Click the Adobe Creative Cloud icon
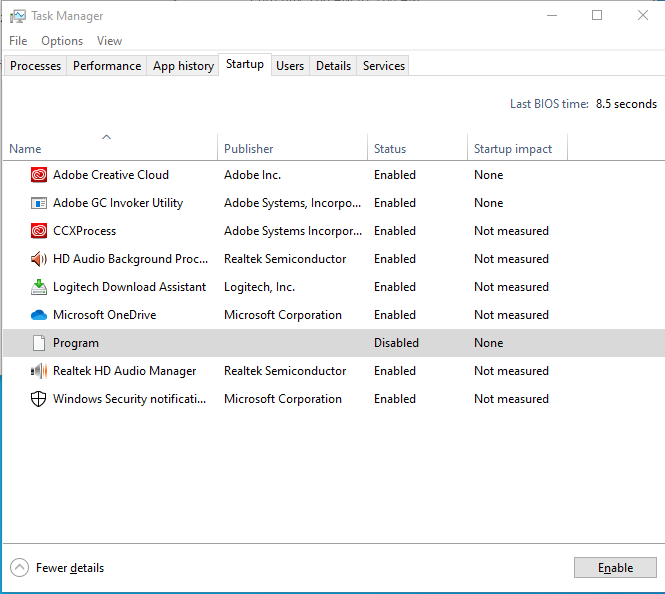 [39, 175]
